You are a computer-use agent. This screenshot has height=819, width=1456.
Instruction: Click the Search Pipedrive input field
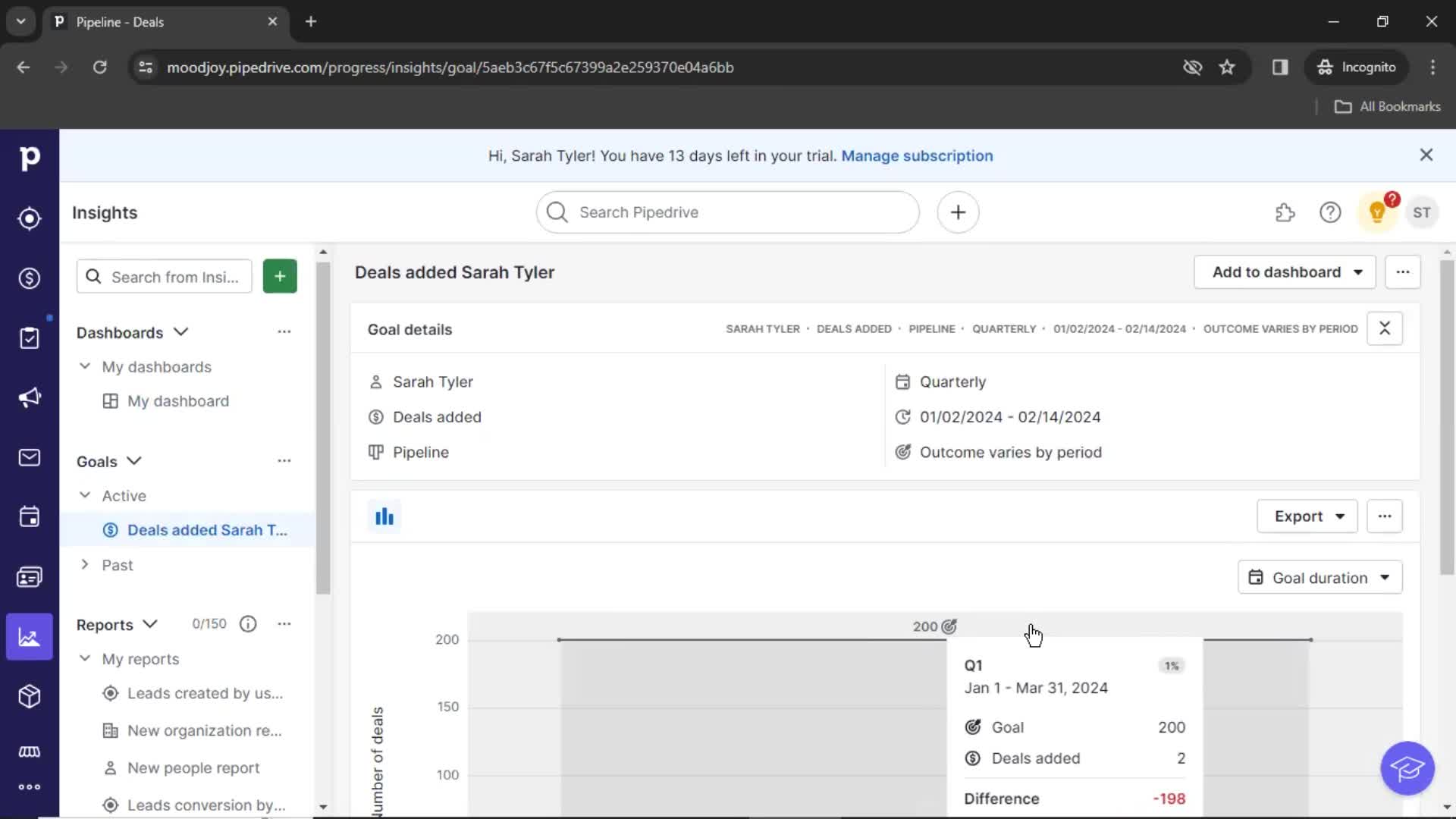[x=728, y=212]
